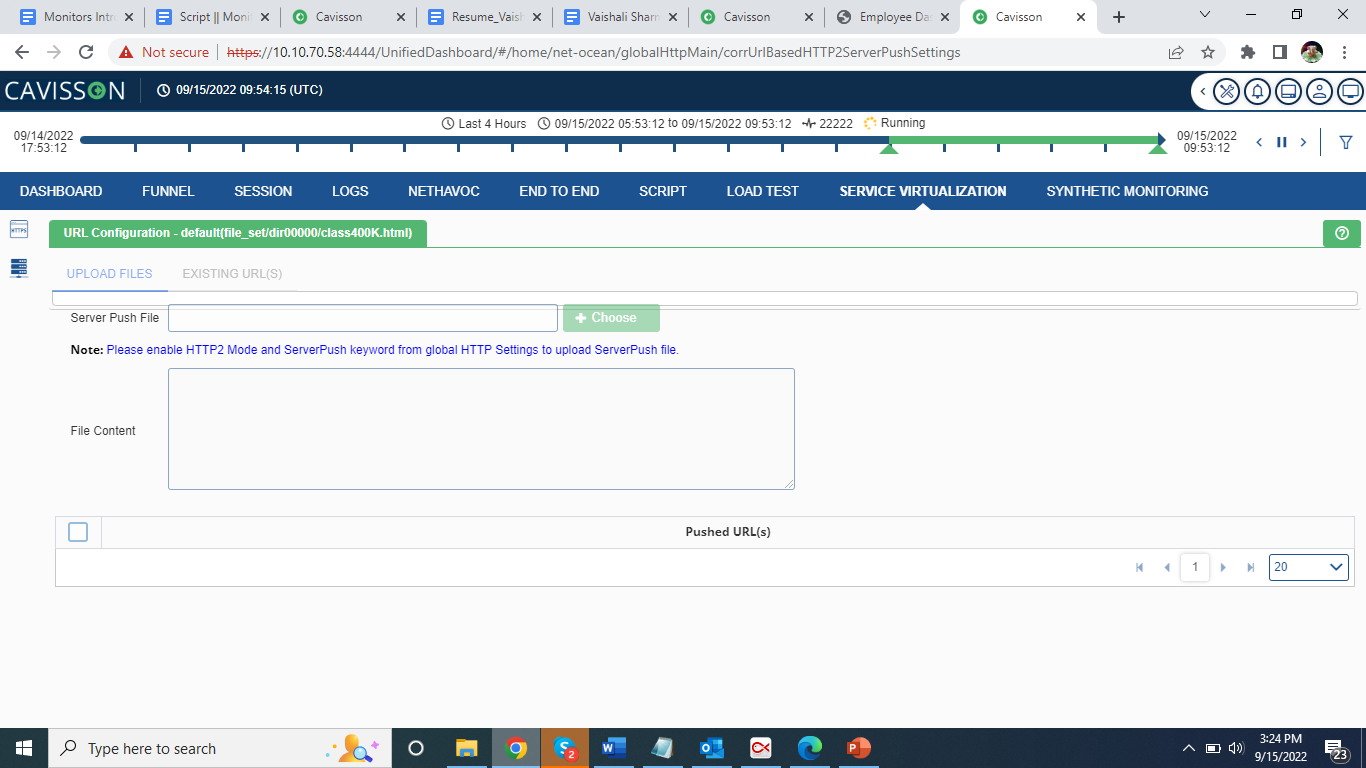Click inside the File Content text area
Screen dimensions: 1366x768
481,429
